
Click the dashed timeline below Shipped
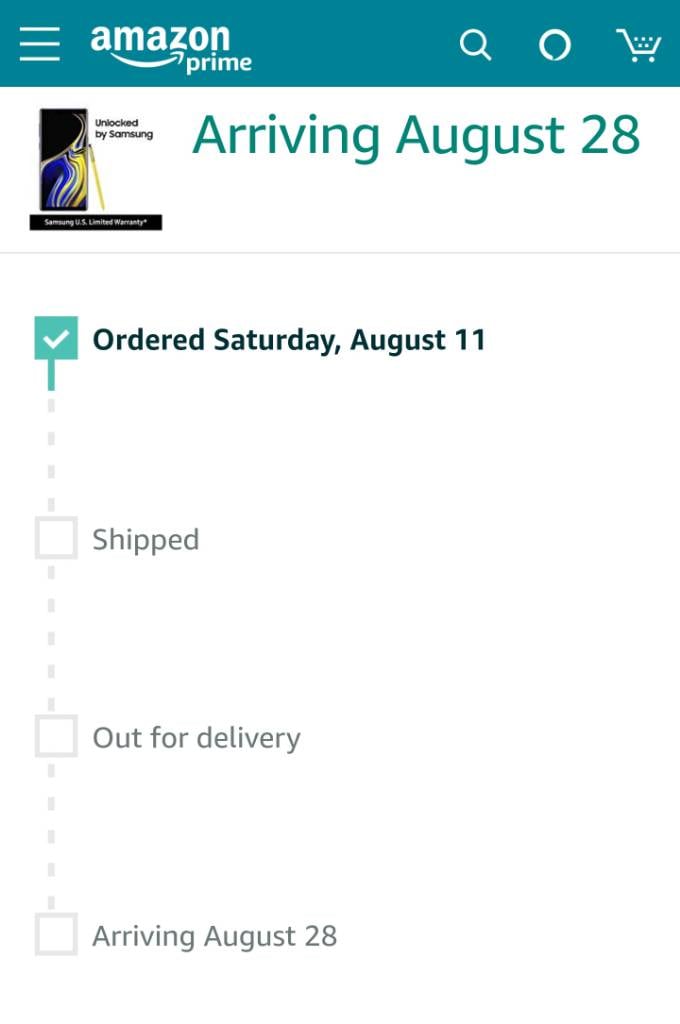(52, 637)
